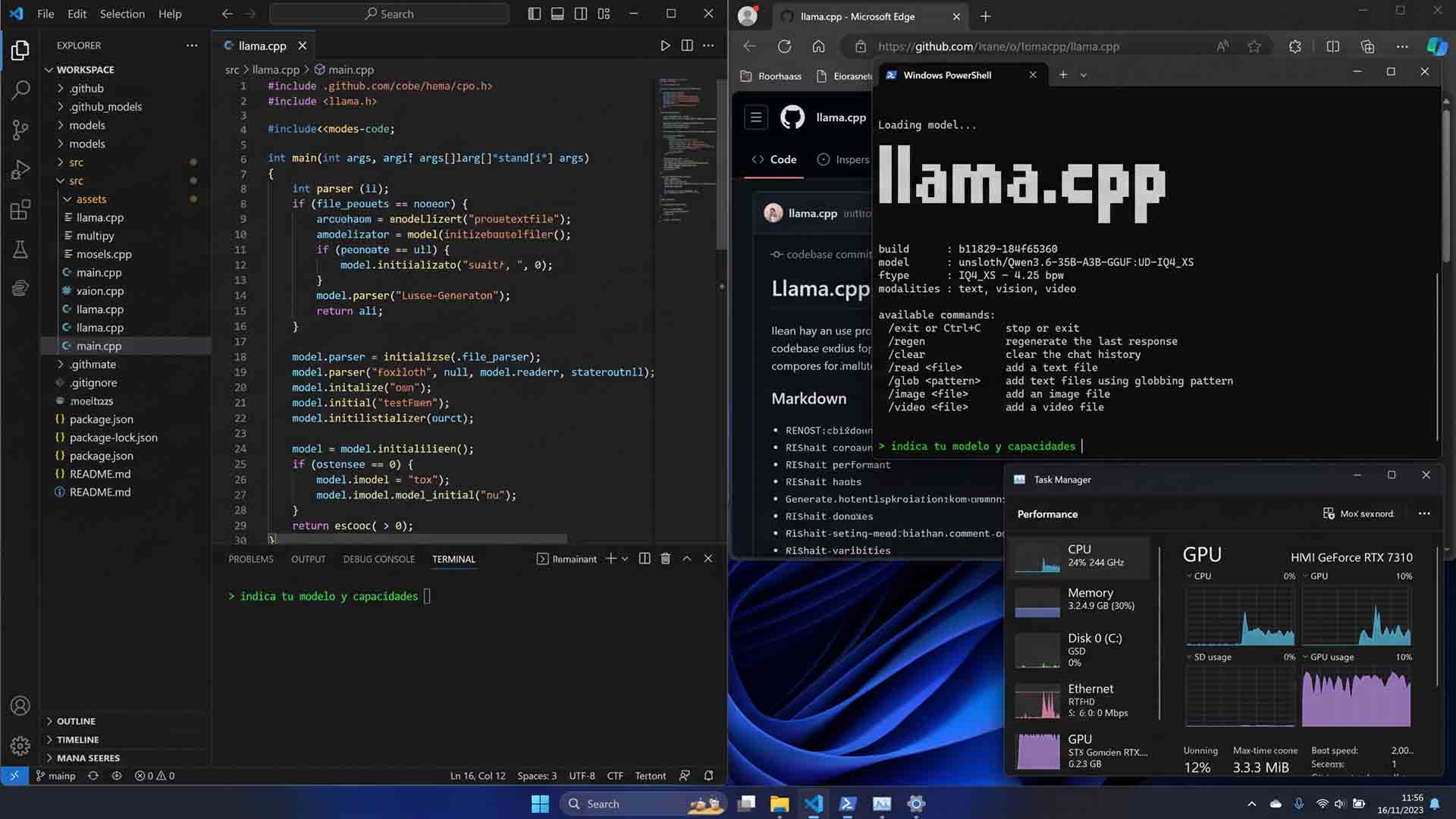This screenshot has height=819, width=1456.
Task: Toggle the VS Code secondary side bar layout
Action: click(581, 14)
